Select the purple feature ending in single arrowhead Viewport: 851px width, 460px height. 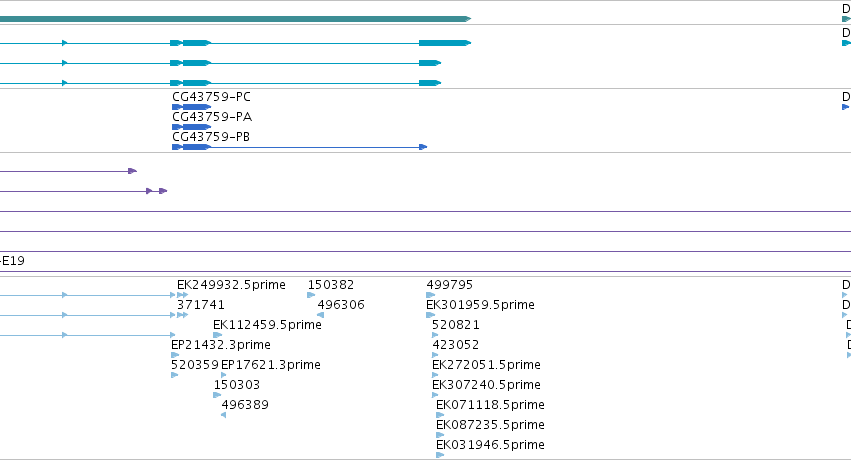[68, 171]
